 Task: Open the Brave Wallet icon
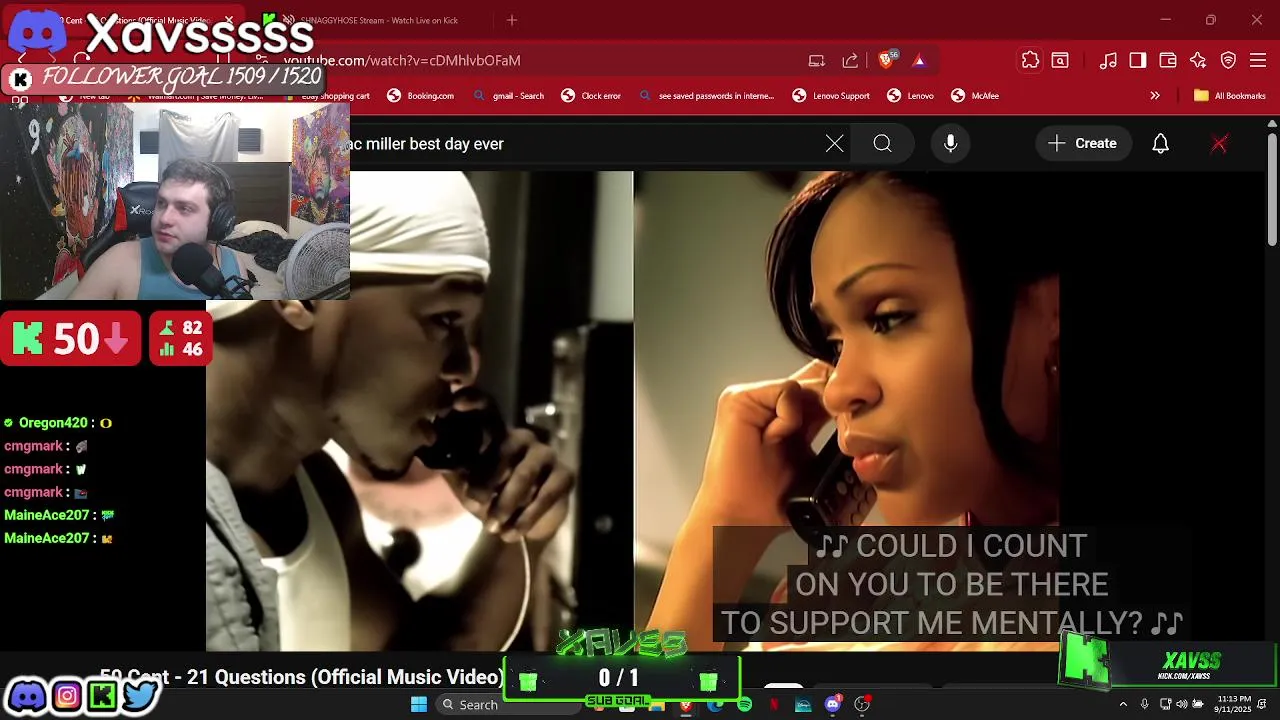point(1168,60)
